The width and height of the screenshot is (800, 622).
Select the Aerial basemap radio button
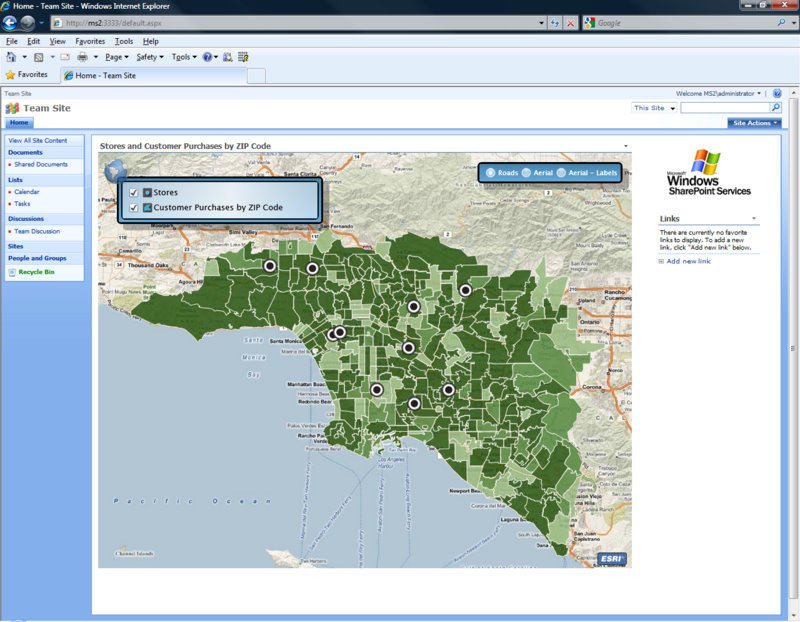pyautogui.click(x=527, y=173)
